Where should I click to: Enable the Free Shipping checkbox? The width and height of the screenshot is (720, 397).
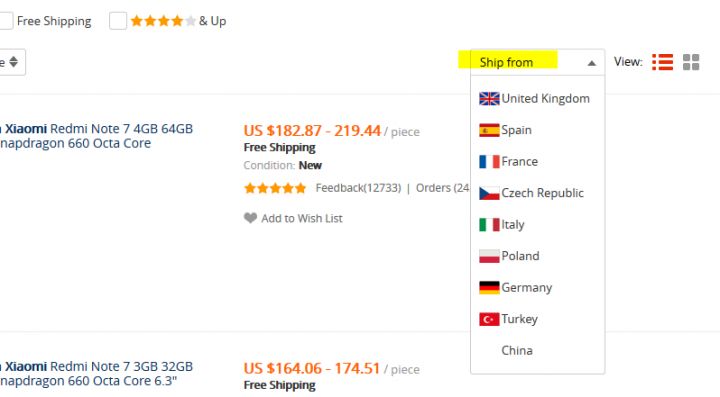[6, 21]
